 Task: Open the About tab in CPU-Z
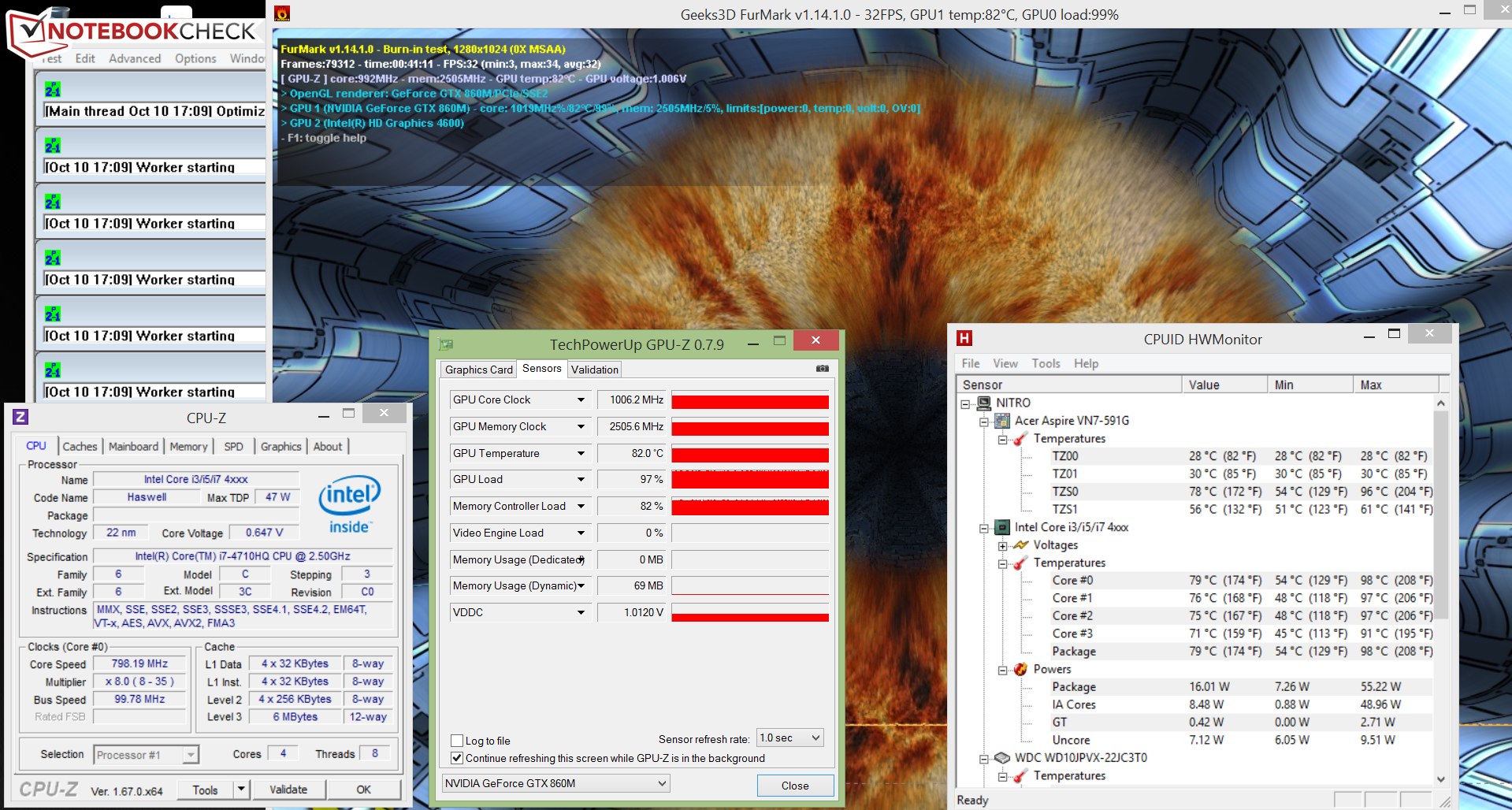tap(328, 446)
